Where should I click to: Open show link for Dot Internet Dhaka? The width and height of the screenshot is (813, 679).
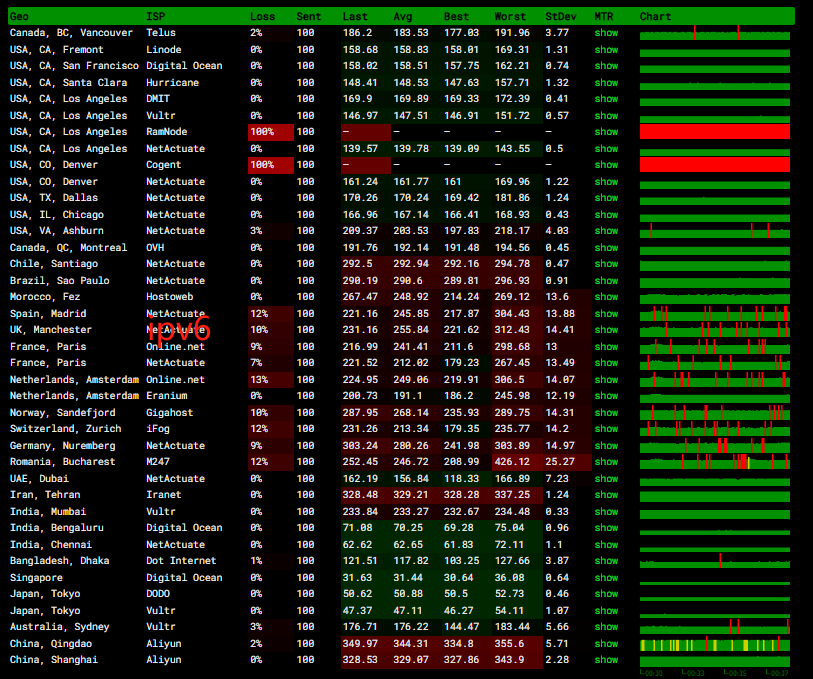pos(606,560)
